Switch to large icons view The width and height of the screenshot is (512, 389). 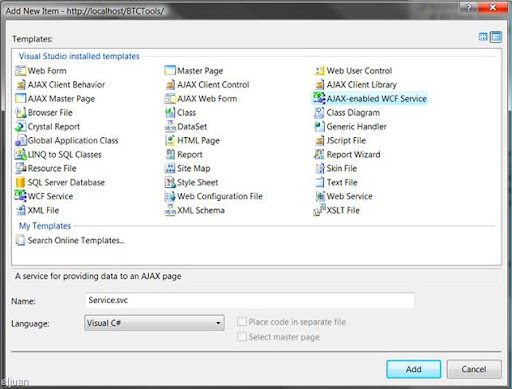(x=483, y=37)
